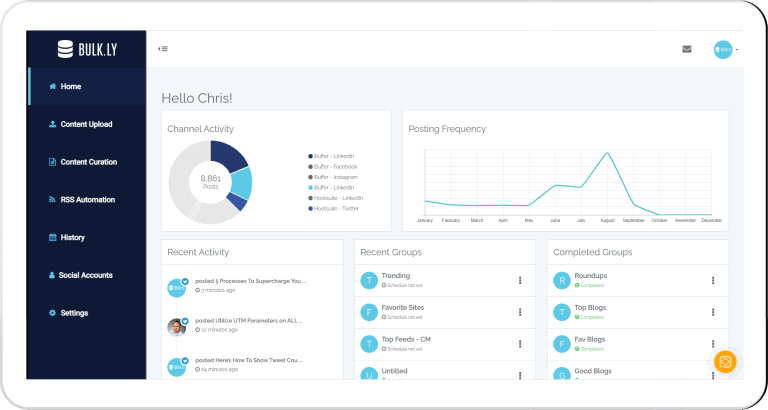Click the dark blue donut chart segment

pos(230,155)
